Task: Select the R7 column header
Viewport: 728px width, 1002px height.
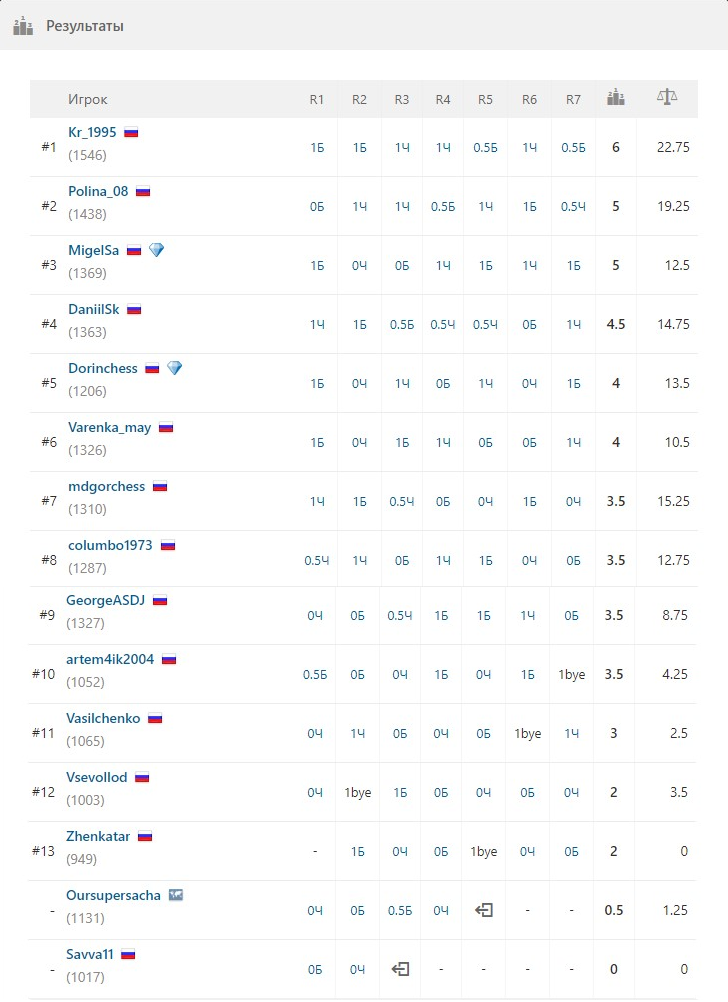Action: coord(573,100)
